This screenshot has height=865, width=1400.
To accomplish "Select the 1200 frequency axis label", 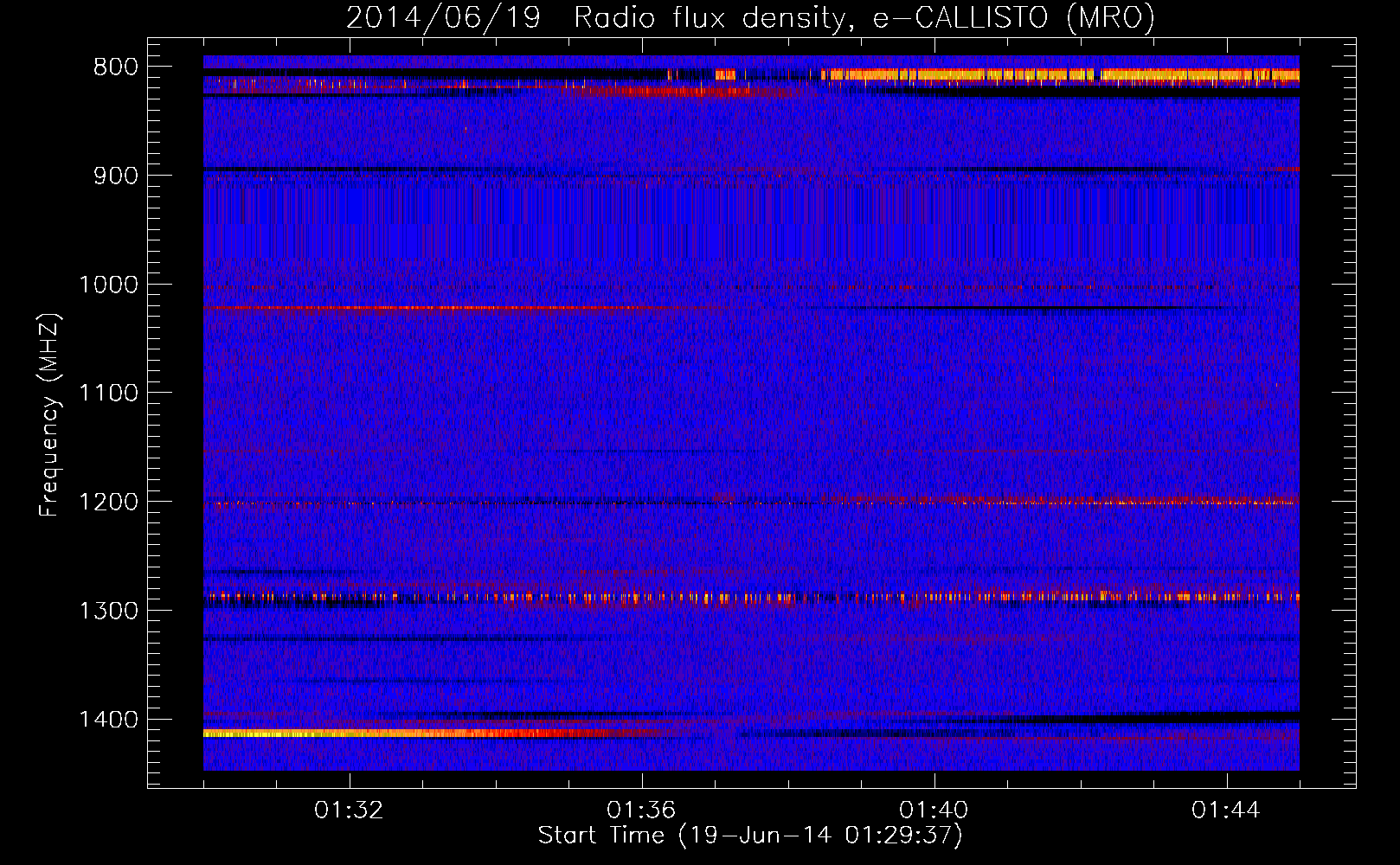I will point(108,503).
